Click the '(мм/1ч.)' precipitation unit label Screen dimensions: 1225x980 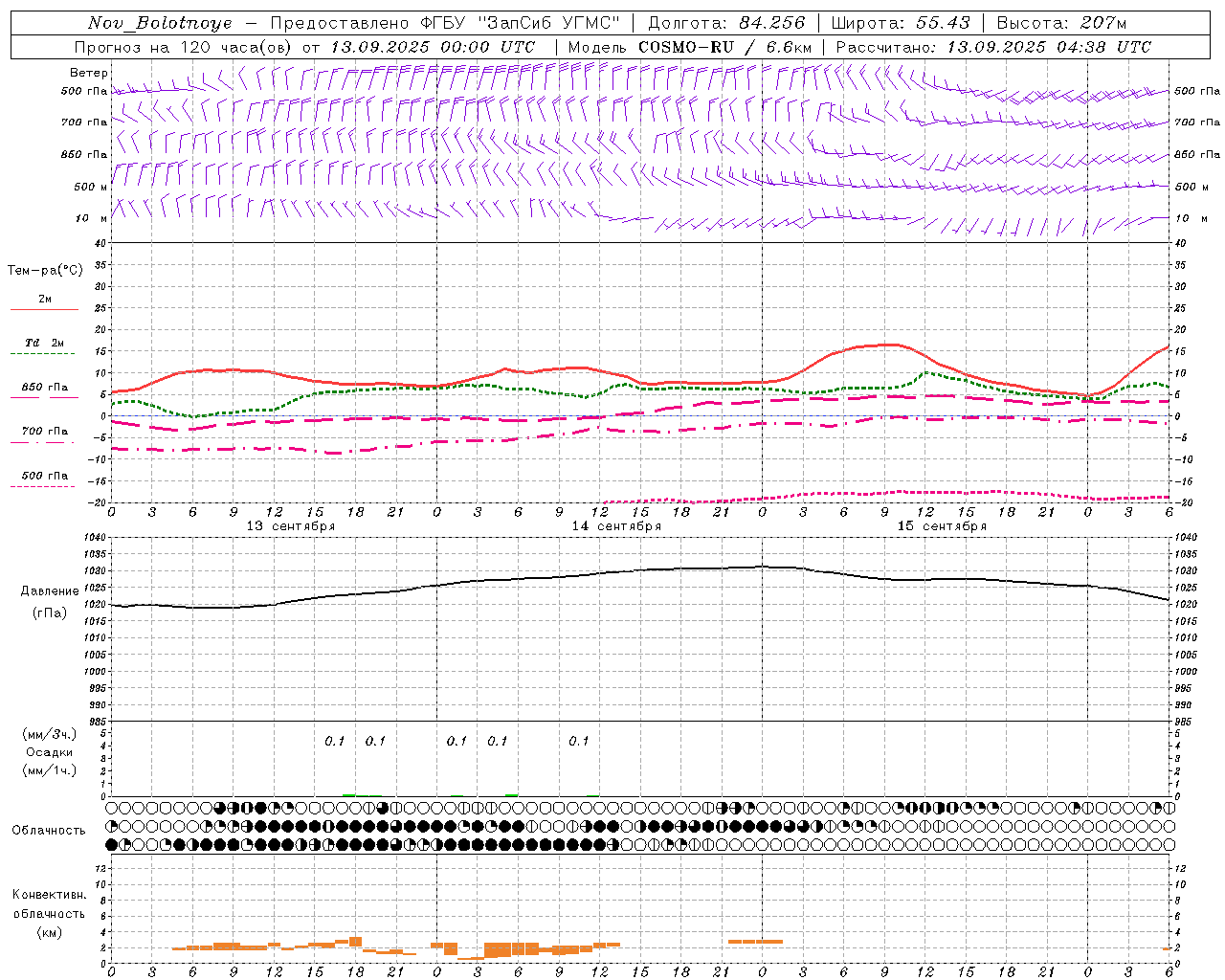coord(50,770)
